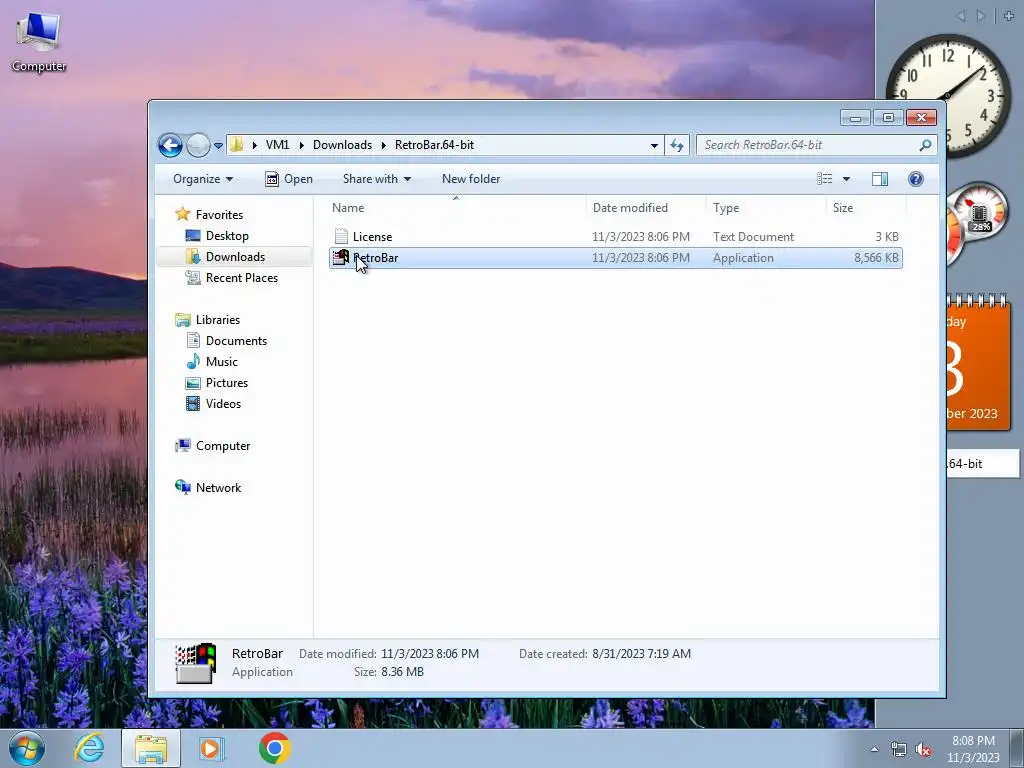Select the RetroBar application icon in file list
Image resolution: width=1024 pixels, height=768 pixels.
tap(340, 257)
